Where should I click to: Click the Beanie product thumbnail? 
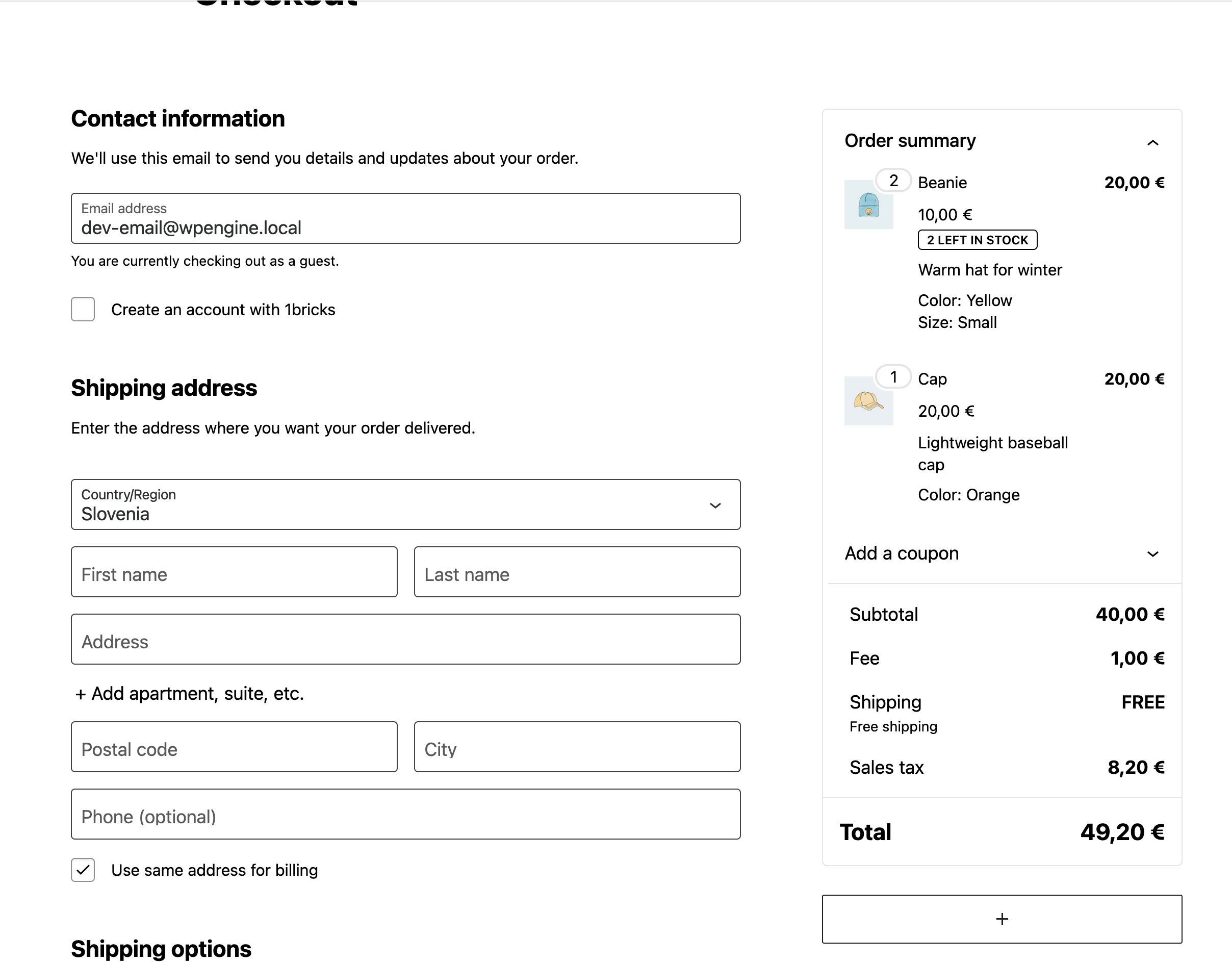point(868,204)
